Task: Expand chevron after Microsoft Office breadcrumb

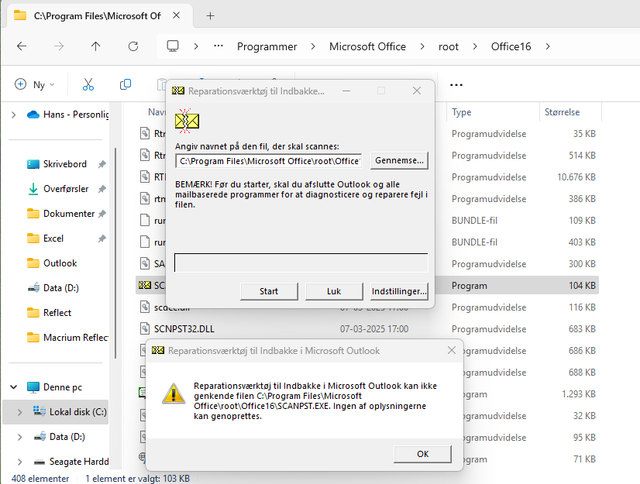Action: [x=422, y=47]
